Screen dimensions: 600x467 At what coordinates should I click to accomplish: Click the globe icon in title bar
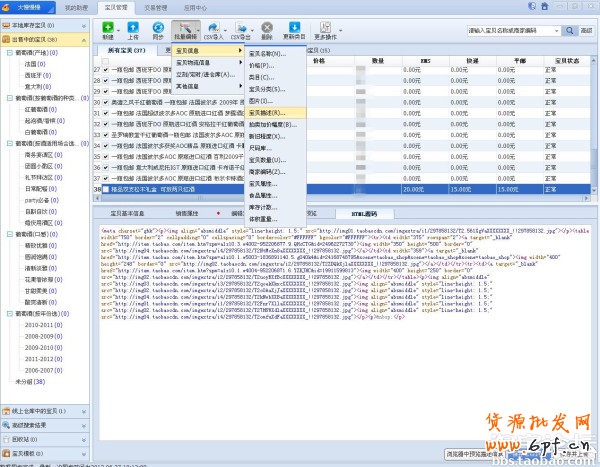(x=532, y=6)
